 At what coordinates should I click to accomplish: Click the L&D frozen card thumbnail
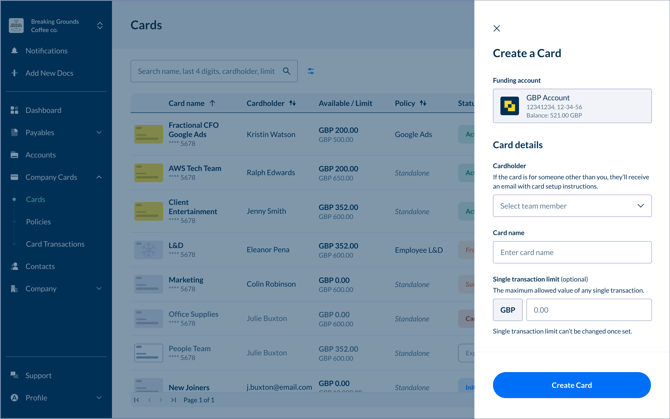pos(148,250)
